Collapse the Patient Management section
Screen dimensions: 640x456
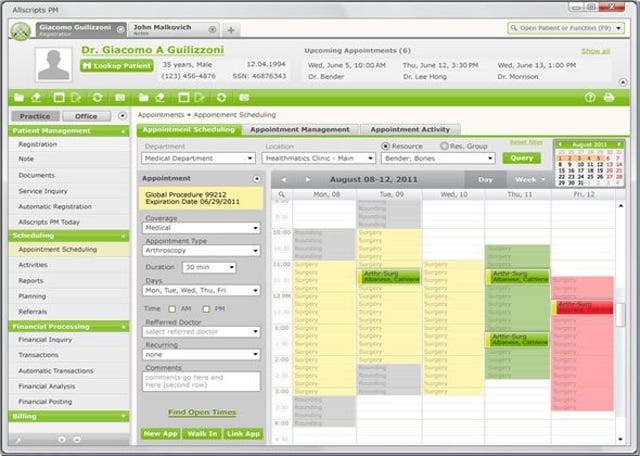123,131
